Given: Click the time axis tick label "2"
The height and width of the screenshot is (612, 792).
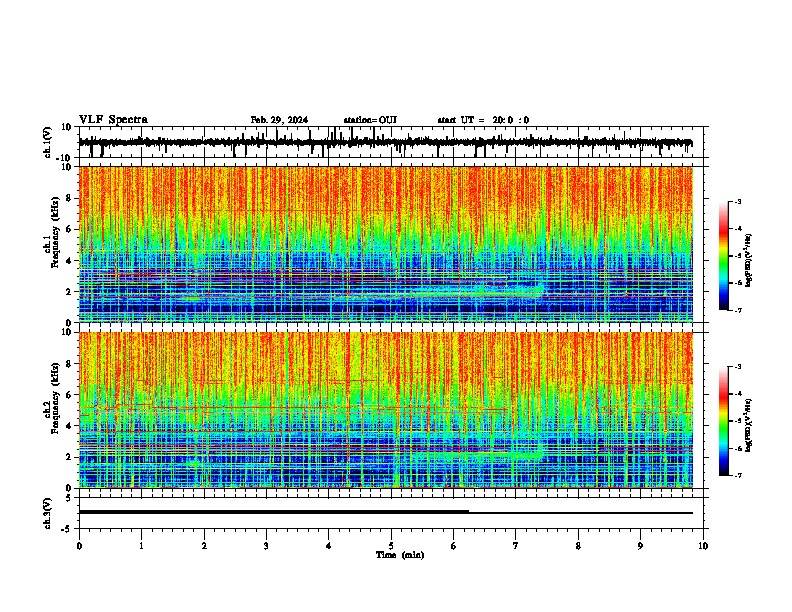Looking at the screenshot, I should pos(204,546).
